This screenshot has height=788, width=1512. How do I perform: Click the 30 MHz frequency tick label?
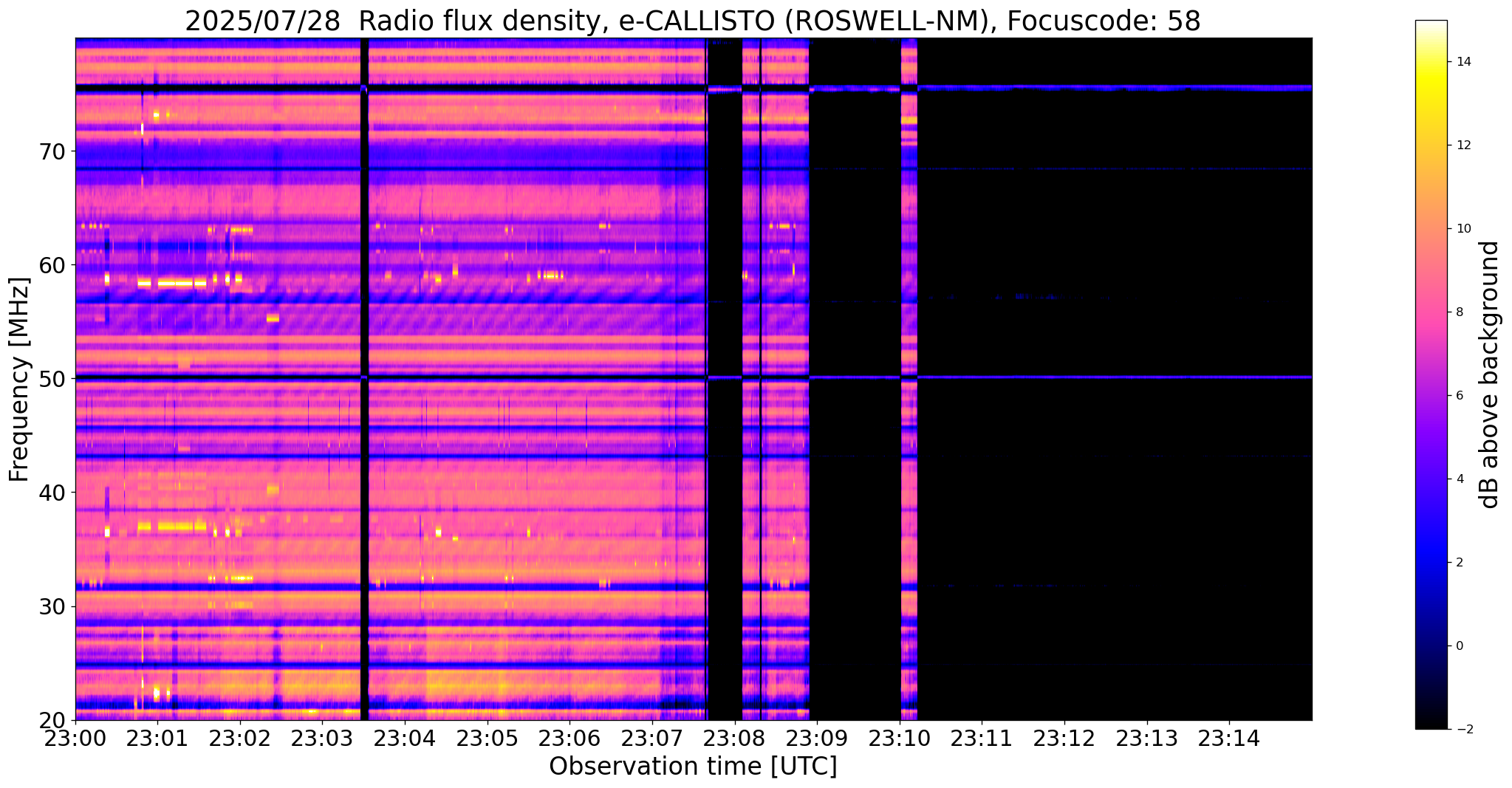[x=52, y=606]
